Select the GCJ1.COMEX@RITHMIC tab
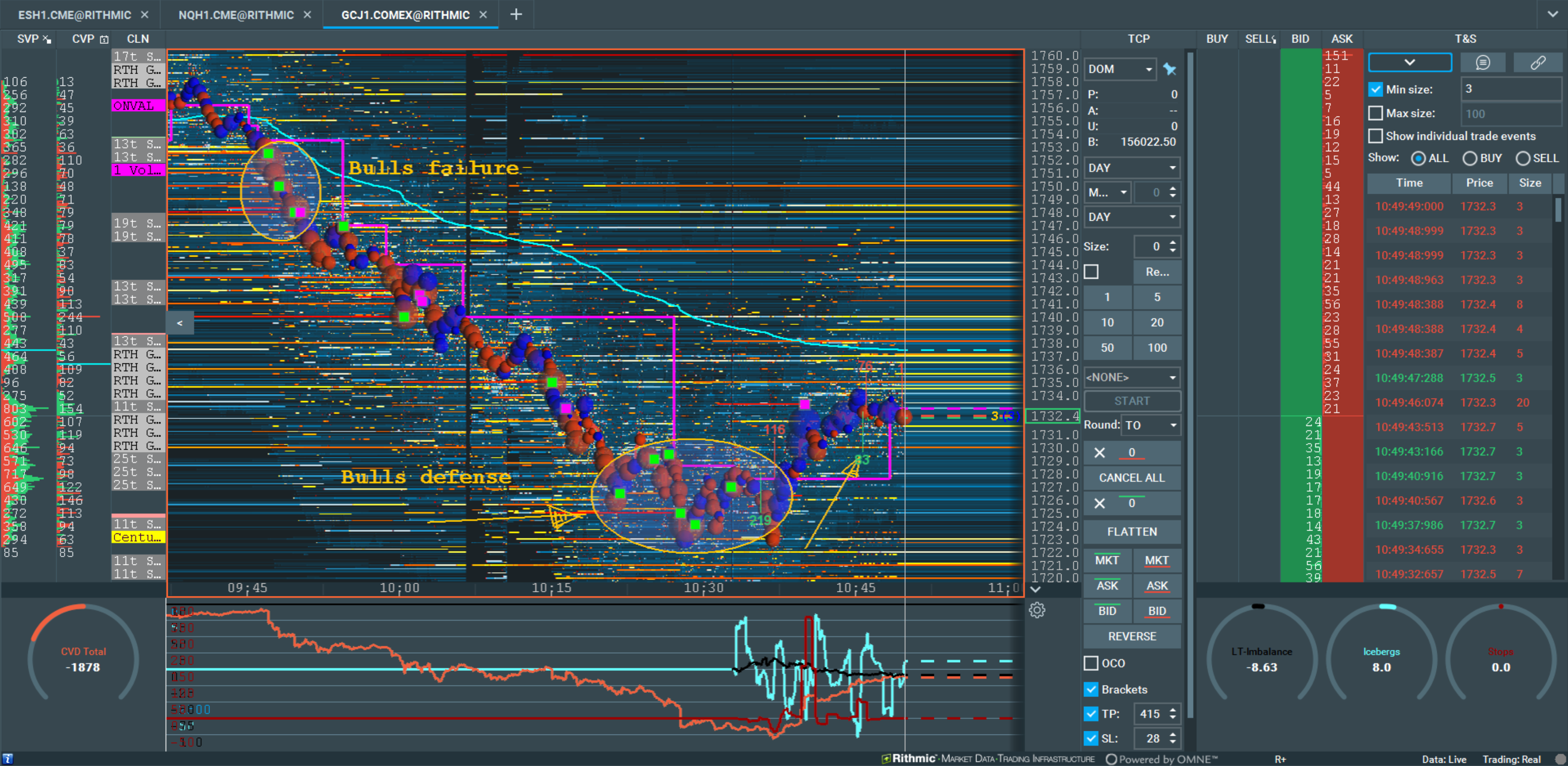 click(405, 15)
